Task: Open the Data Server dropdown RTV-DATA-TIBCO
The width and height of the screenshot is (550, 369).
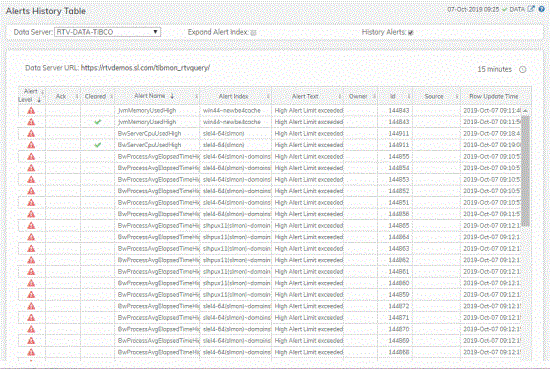Action: tap(107, 32)
